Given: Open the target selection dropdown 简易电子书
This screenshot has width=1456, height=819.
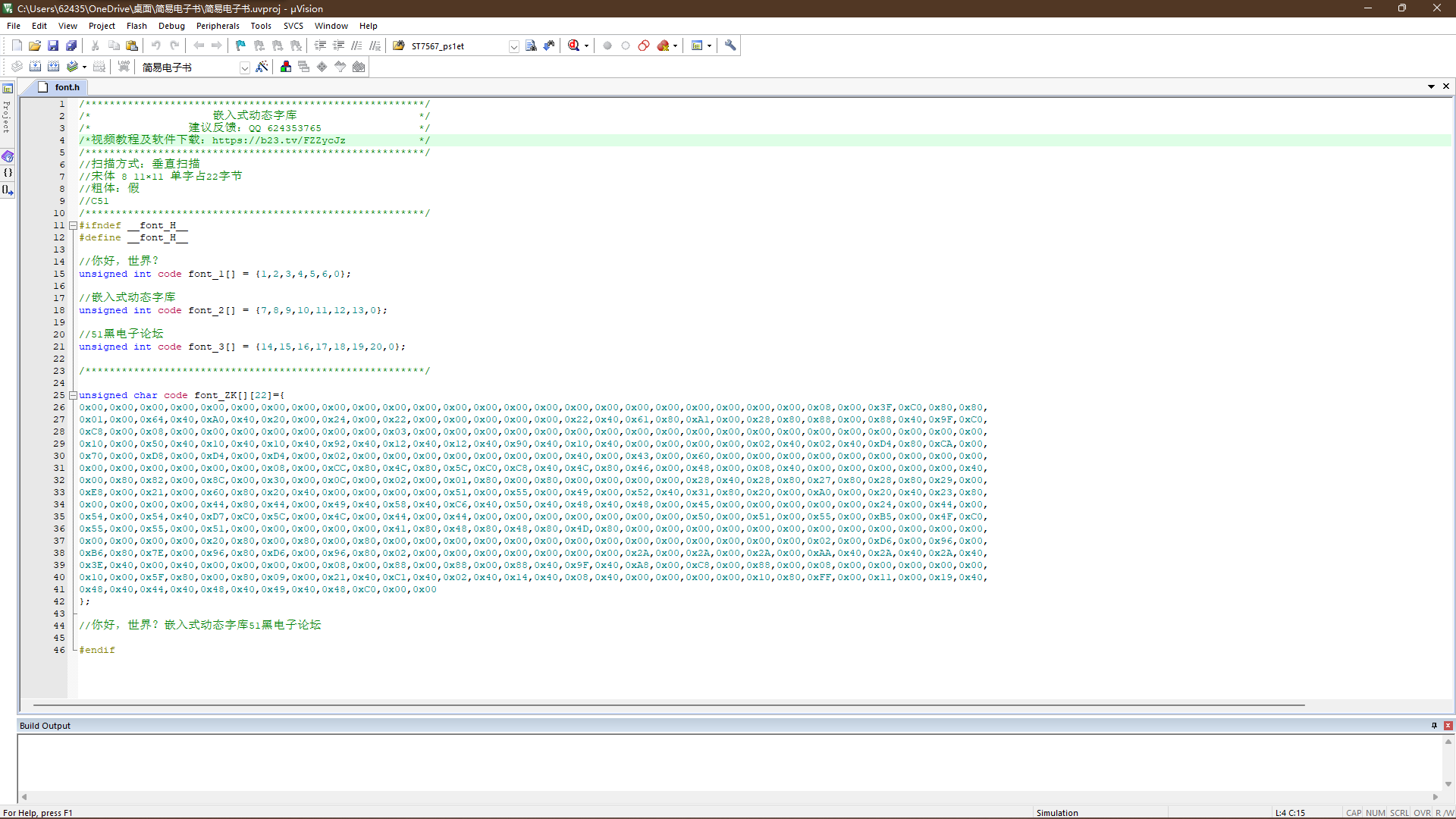Looking at the screenshot, I should click(x=244, y=68).
